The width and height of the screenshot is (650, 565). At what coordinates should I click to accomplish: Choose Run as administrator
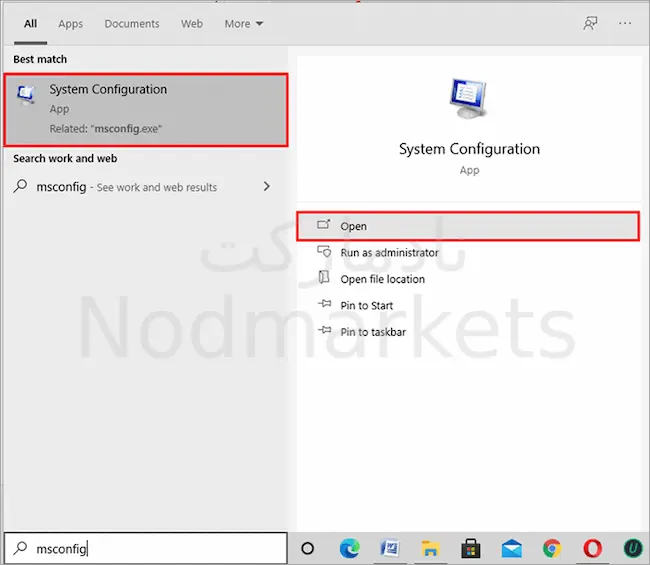(x=389, y=252)
